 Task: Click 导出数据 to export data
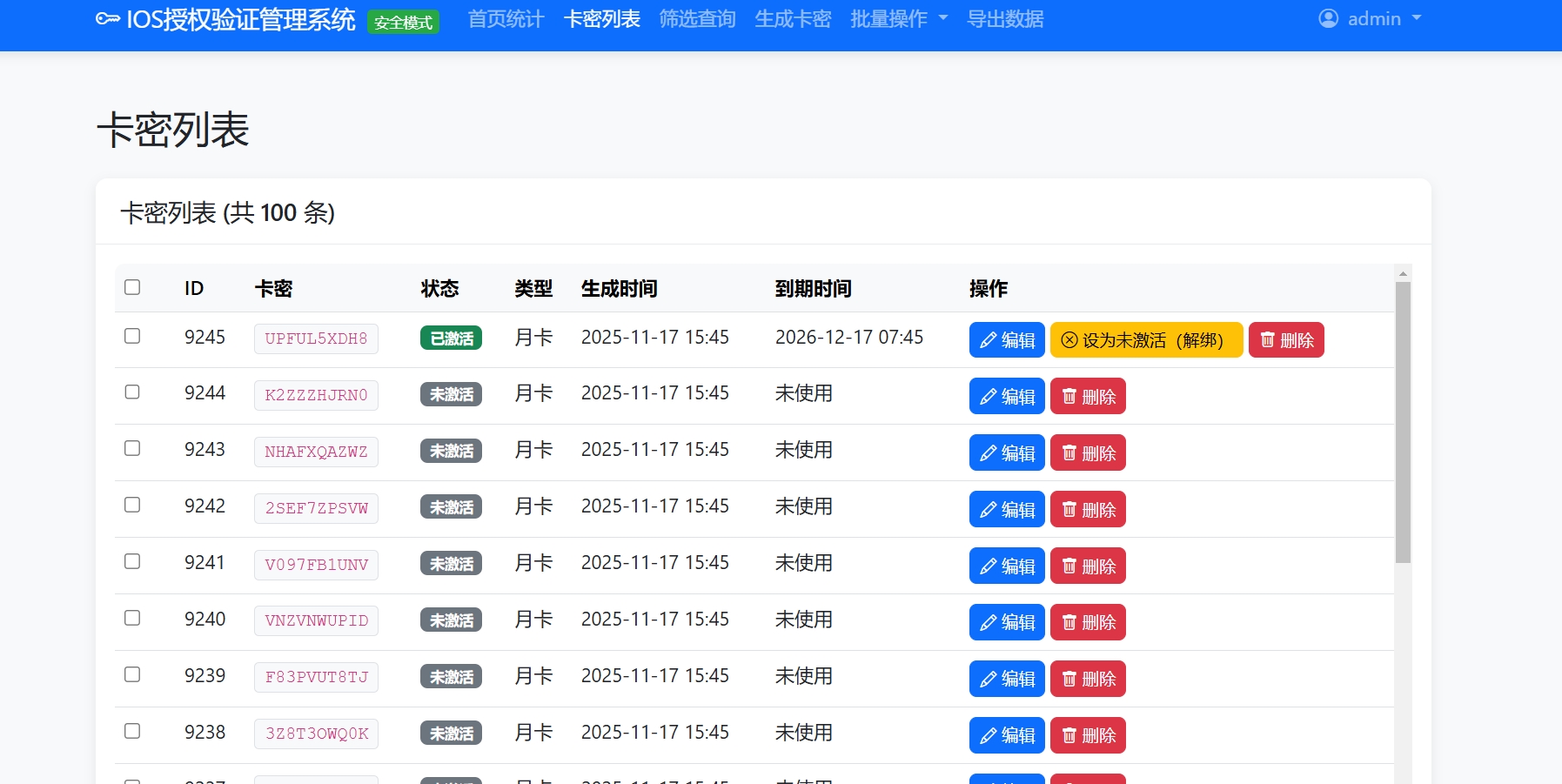point(1005,18)
